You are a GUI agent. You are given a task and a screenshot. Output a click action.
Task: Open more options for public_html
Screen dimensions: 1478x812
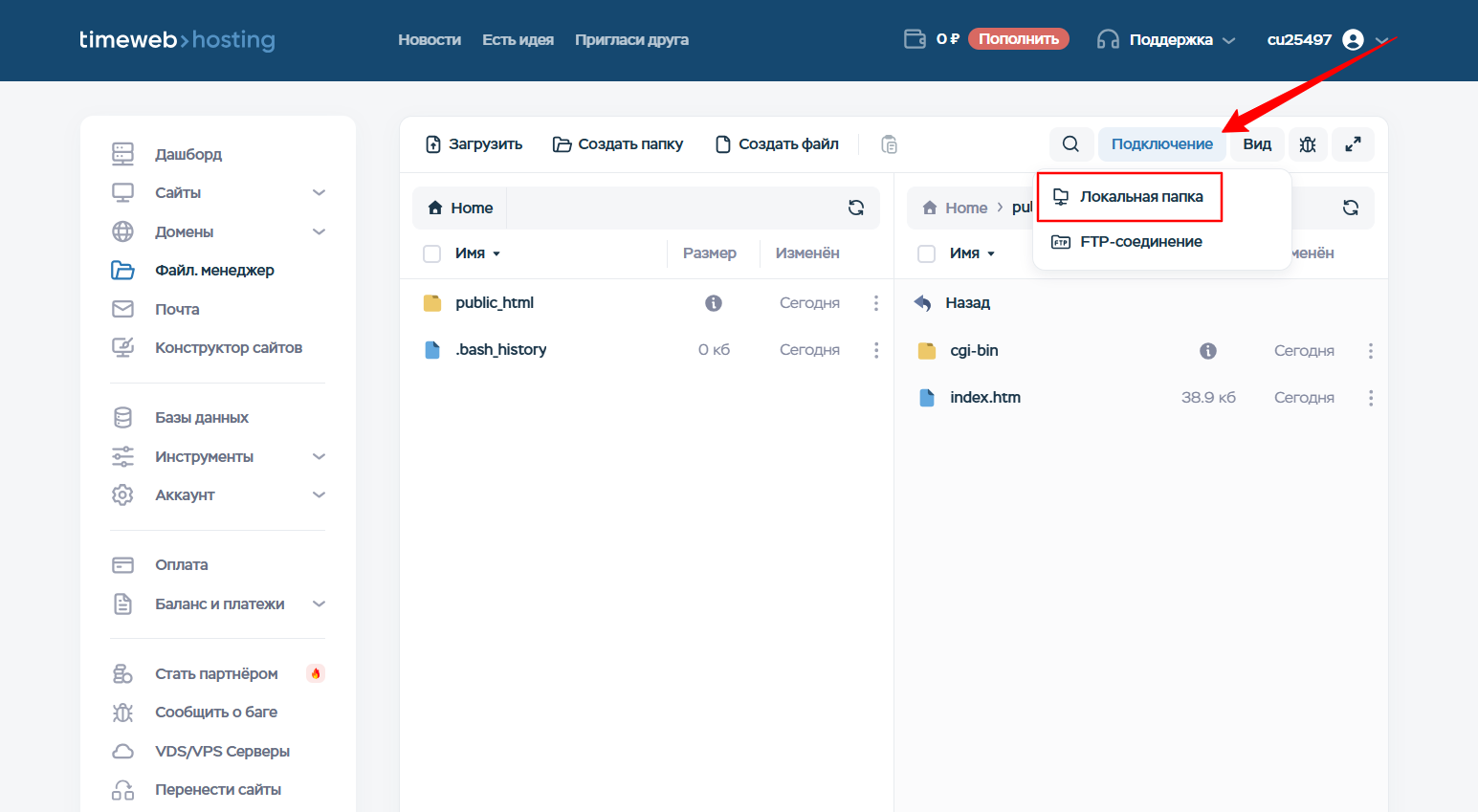point(876,303)
